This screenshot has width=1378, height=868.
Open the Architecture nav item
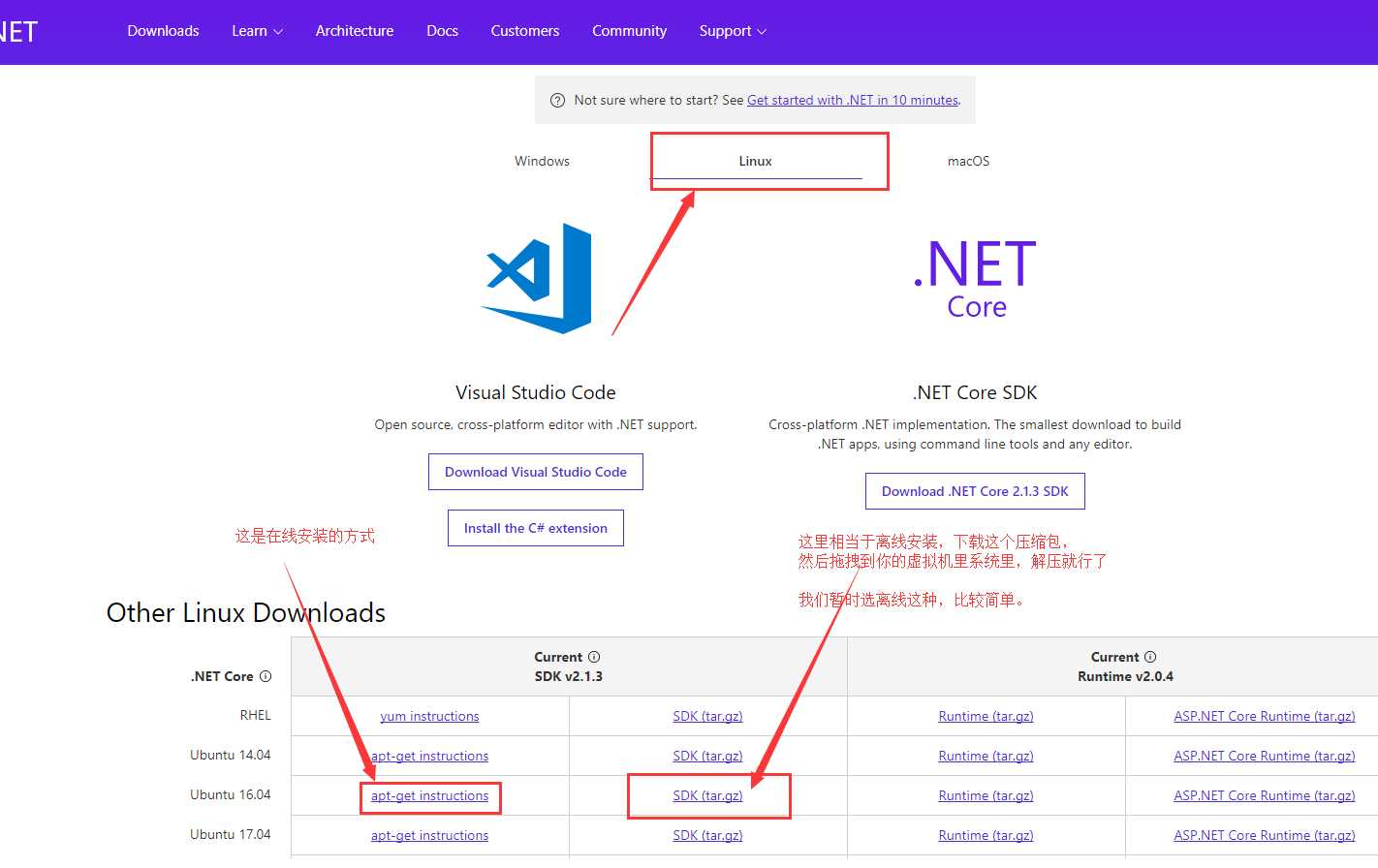click(355, 31)
